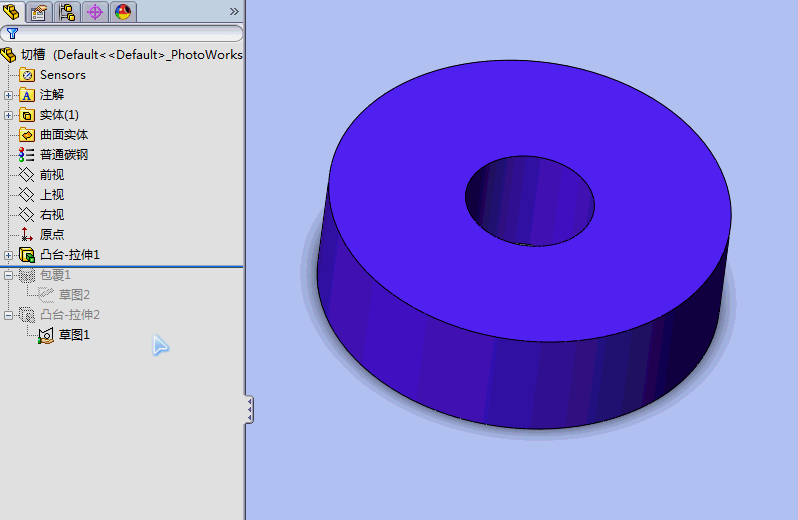Select the 前视 plane label
The image size is (798, 520).
[x=52, y=175]
